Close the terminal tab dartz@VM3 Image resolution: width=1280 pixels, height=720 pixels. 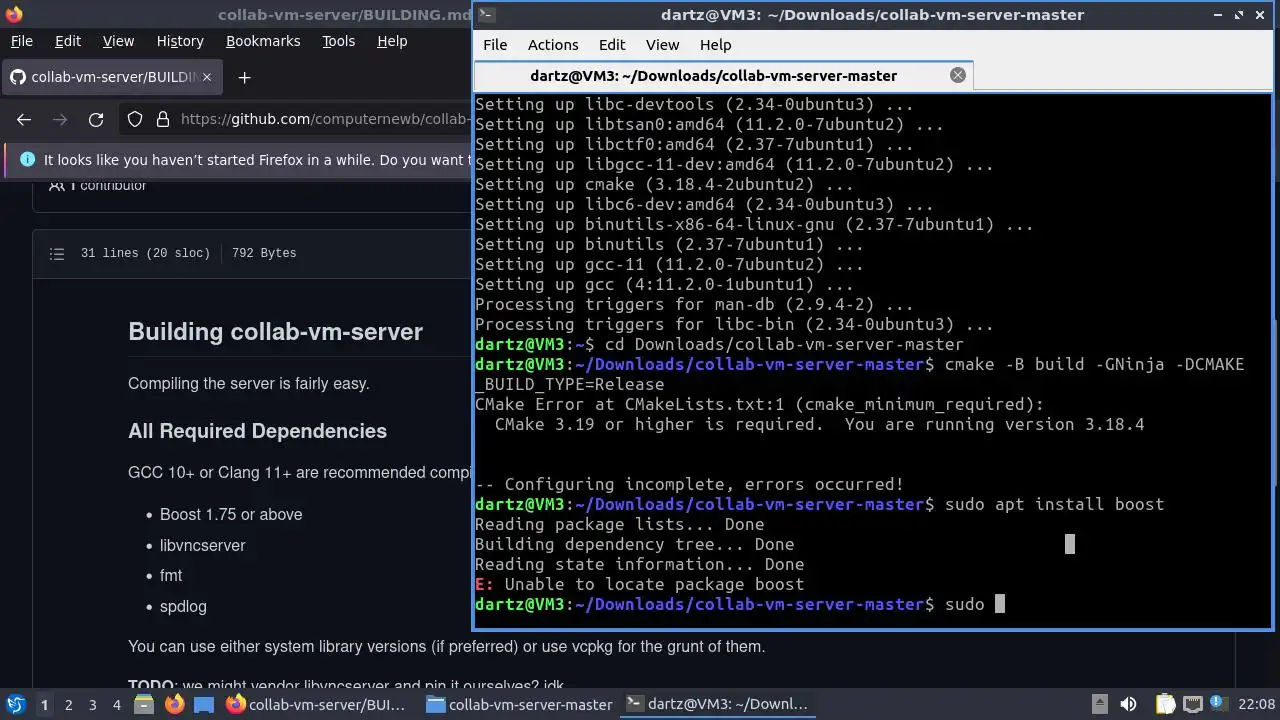click(x=958, y=76)
